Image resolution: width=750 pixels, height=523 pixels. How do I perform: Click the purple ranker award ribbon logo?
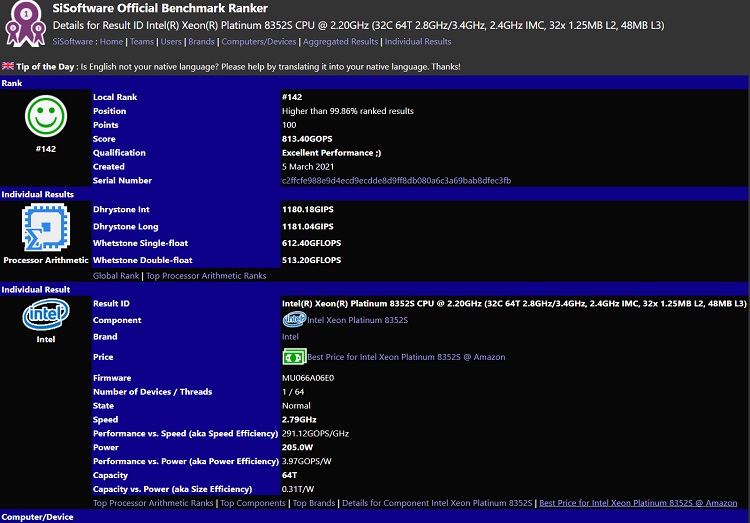coord(26,24)
